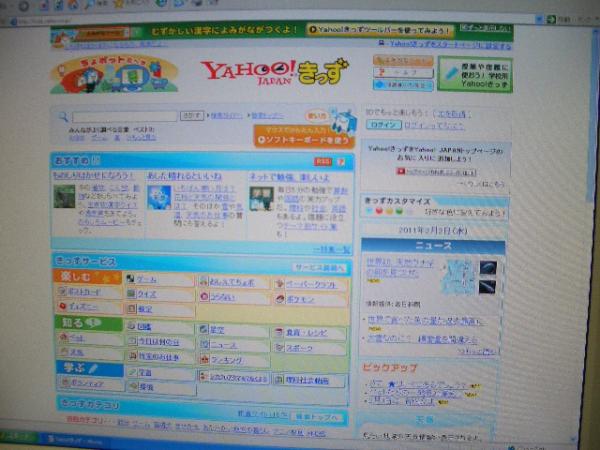600x450 pixels.
Task: Click the 今日は何の日 calendar icon
Action: pos(132,340)
